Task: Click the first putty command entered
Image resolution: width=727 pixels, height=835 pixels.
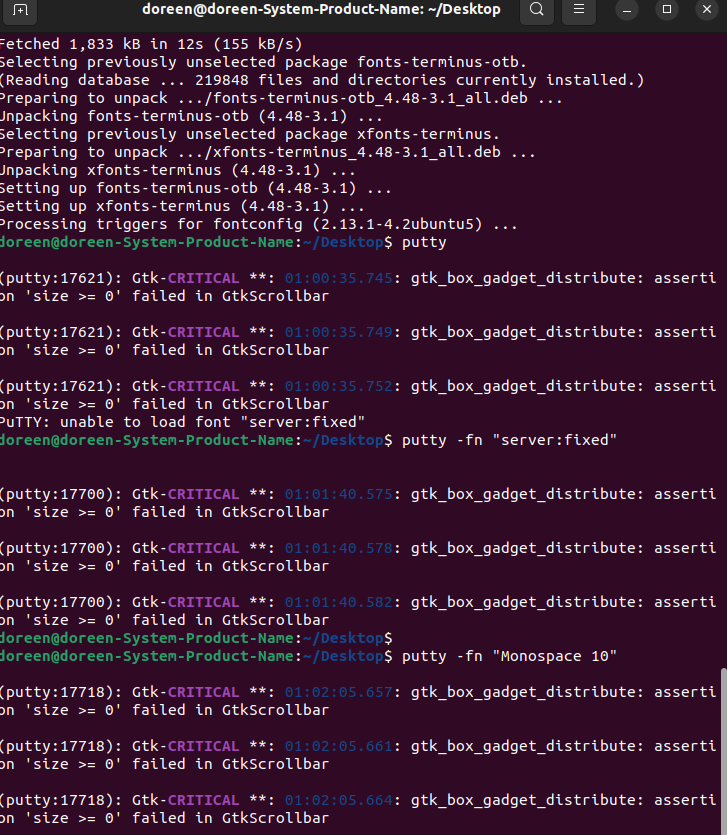Action: point(423,242)
